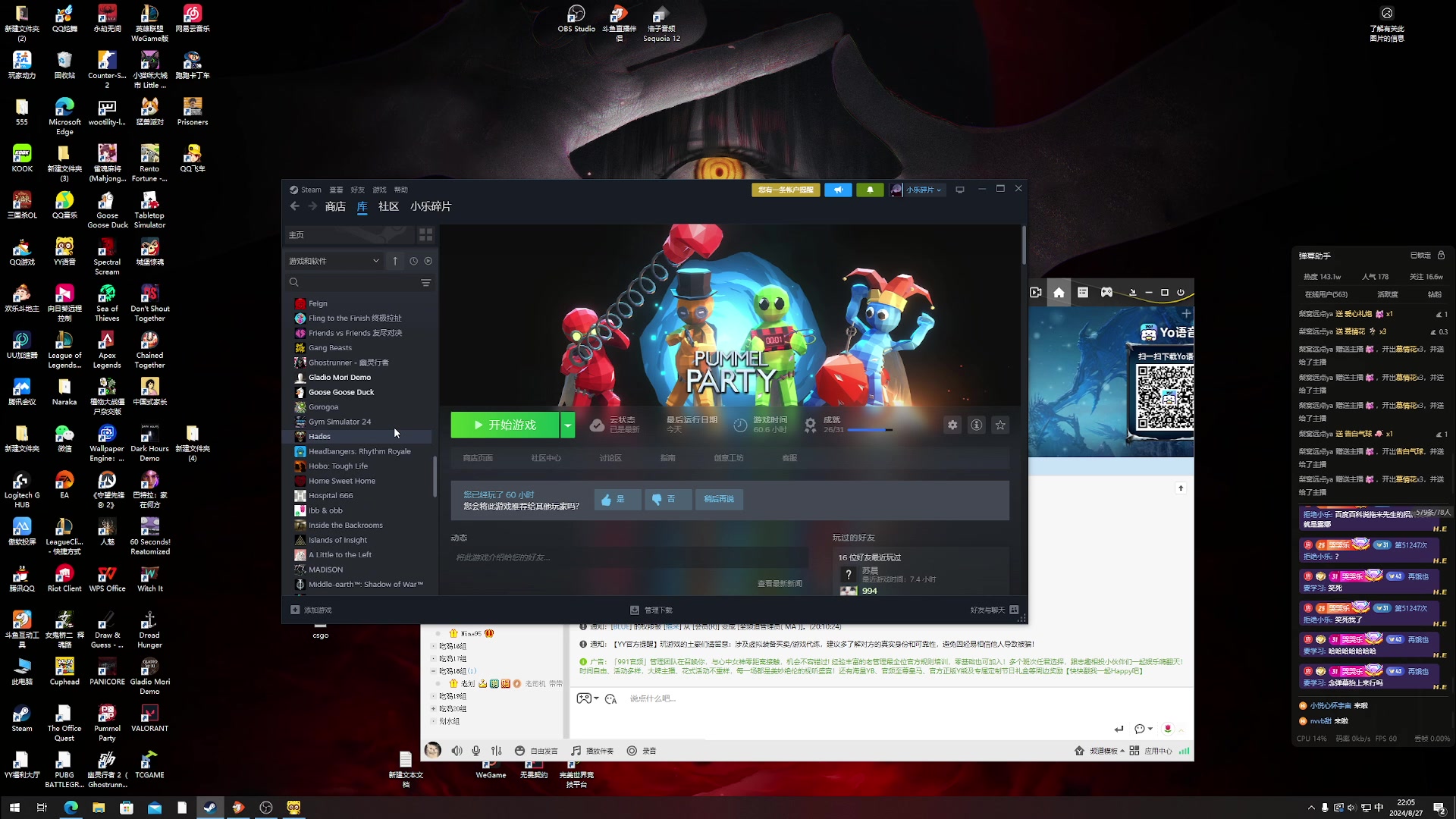The width and height of the screenshot is (1456, 819).
Task: Click 添加游戏 at Steam bottom left
Action: pyautogui.click(x=311, y=610)
